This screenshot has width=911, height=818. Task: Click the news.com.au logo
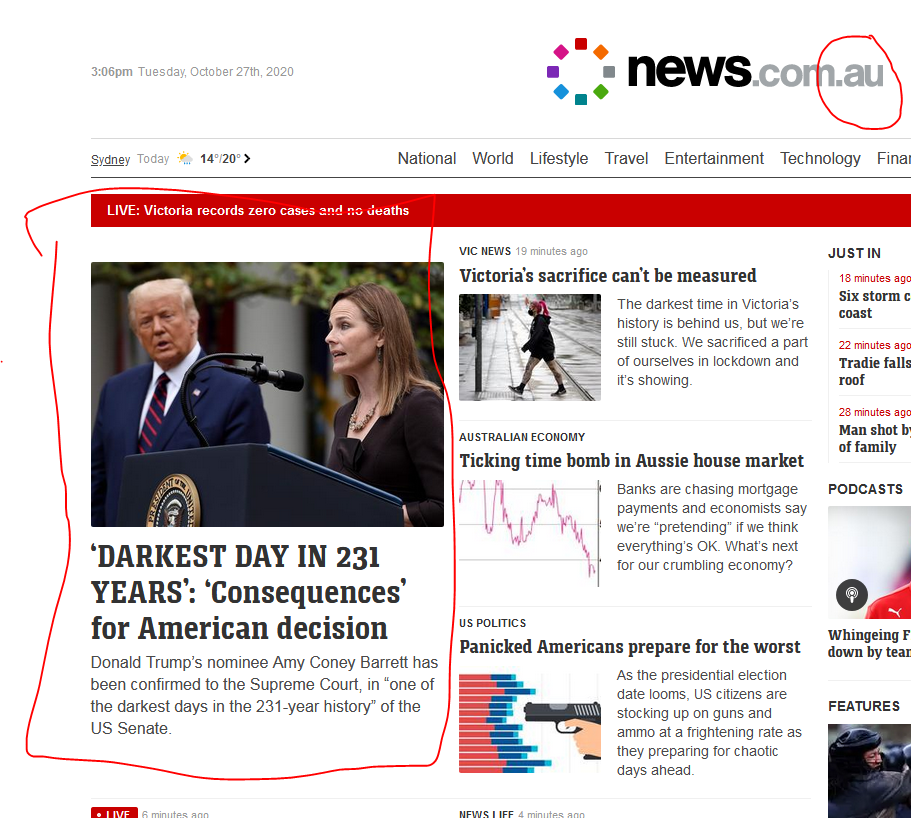(x=715, y=71)
